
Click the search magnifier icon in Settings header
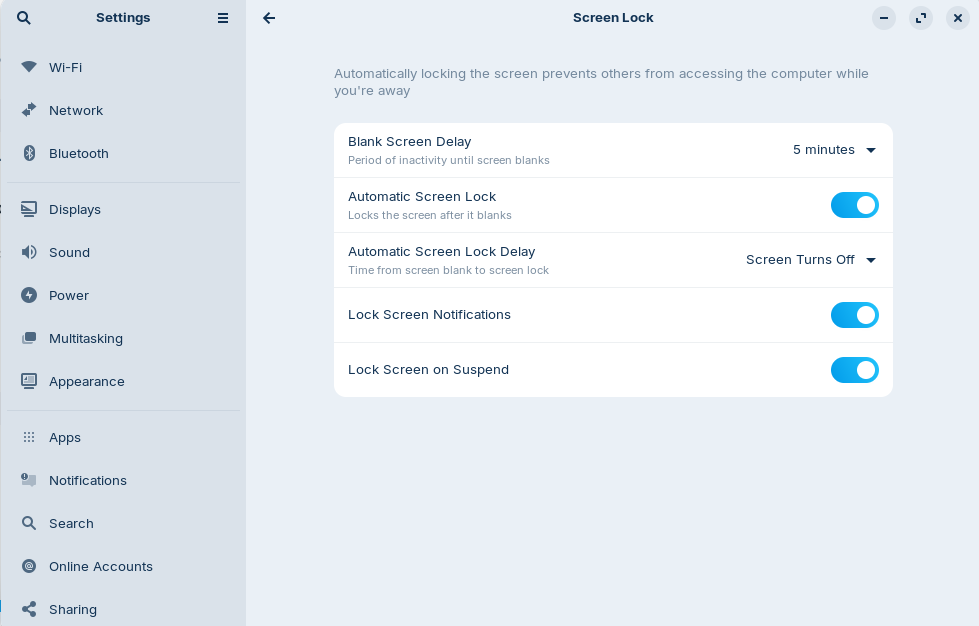(x=24, y=18)
